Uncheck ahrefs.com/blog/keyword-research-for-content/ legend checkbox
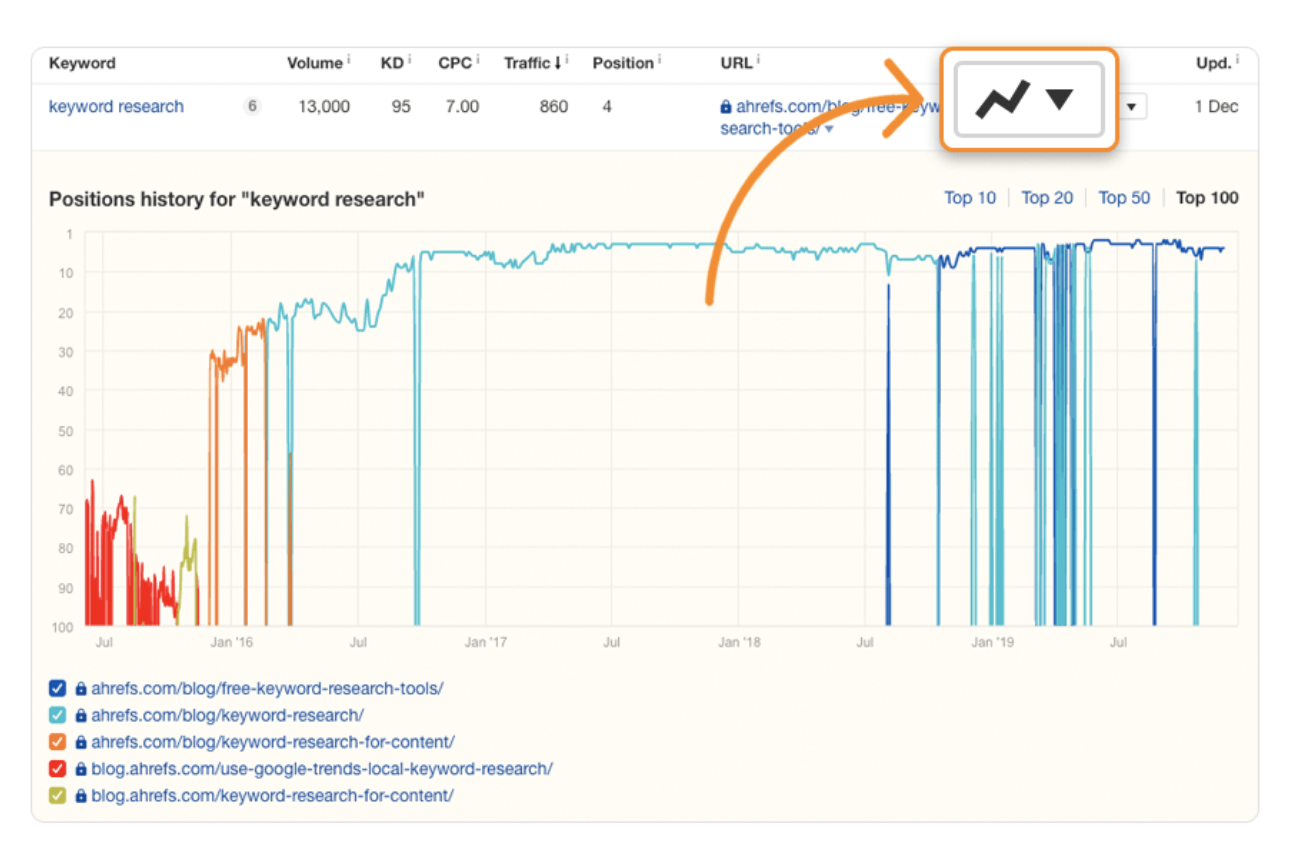 pyautogui.click(x=57, y=742)
